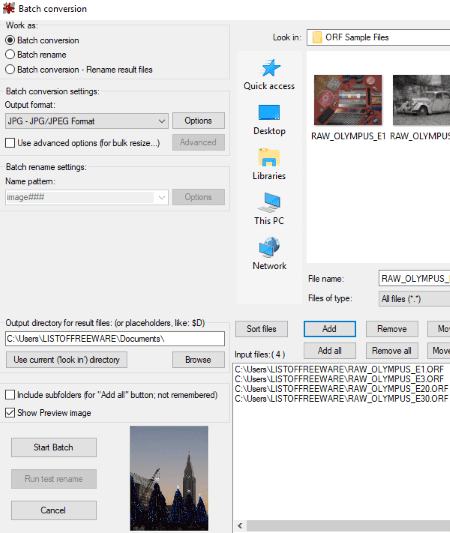Viewport: 450px width, 533px height.
Task: Open Quick access in places bar
Action: tap(269, 75)
